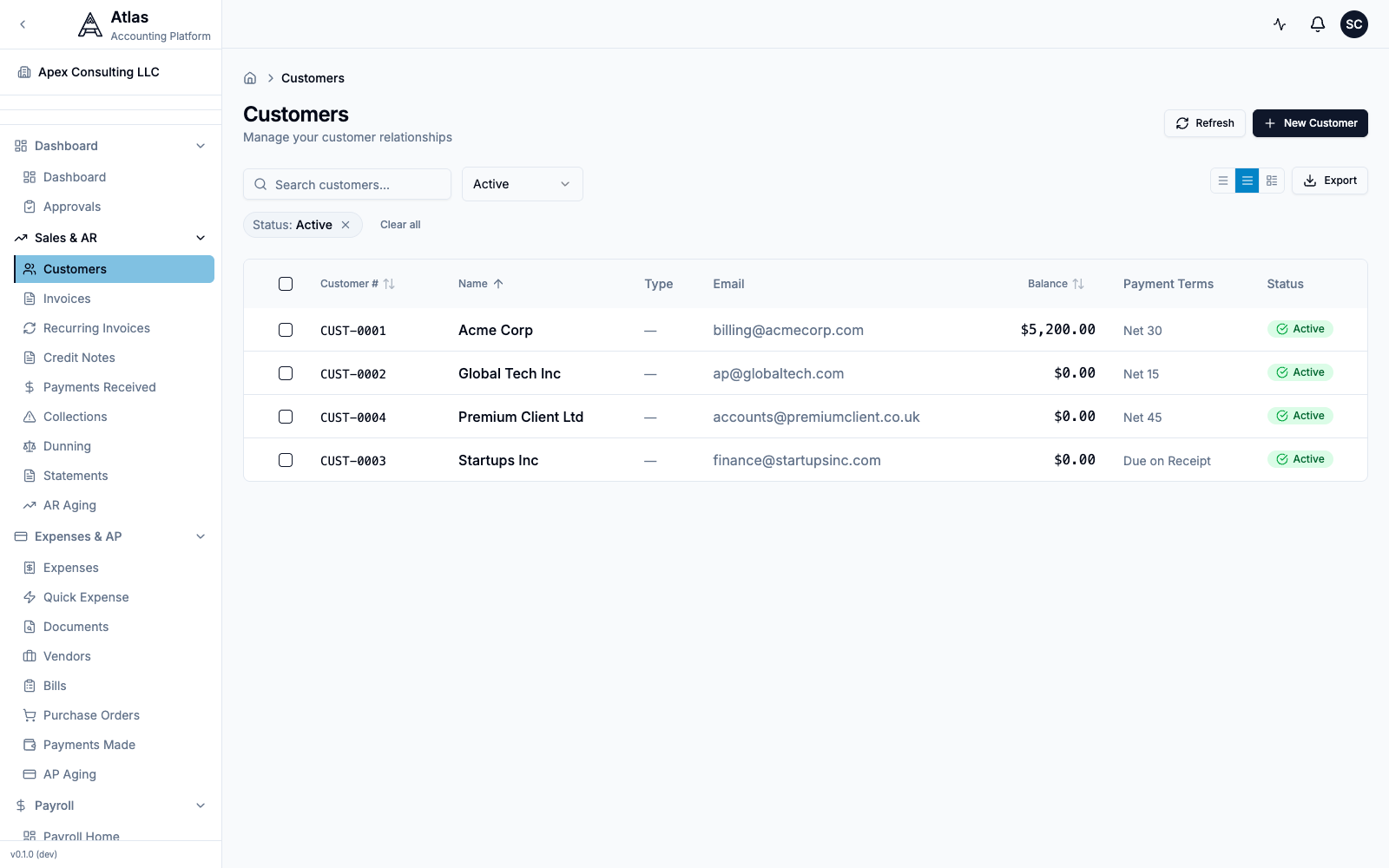Image resolution: width=1389 pixels, height=868 pixels.
Task: Open Acme Corp customer record
Action: point(496,330)
